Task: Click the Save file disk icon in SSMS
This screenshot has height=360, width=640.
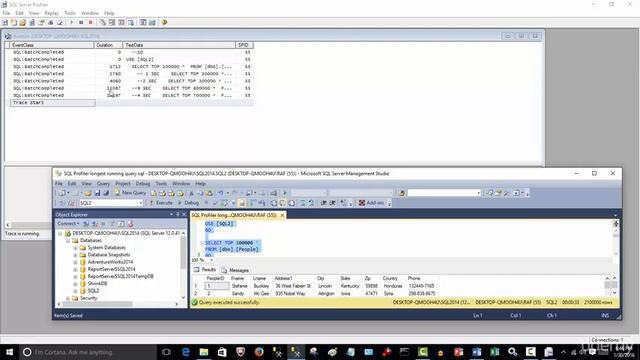Action: pyautogui.click(x=97, y=193)
